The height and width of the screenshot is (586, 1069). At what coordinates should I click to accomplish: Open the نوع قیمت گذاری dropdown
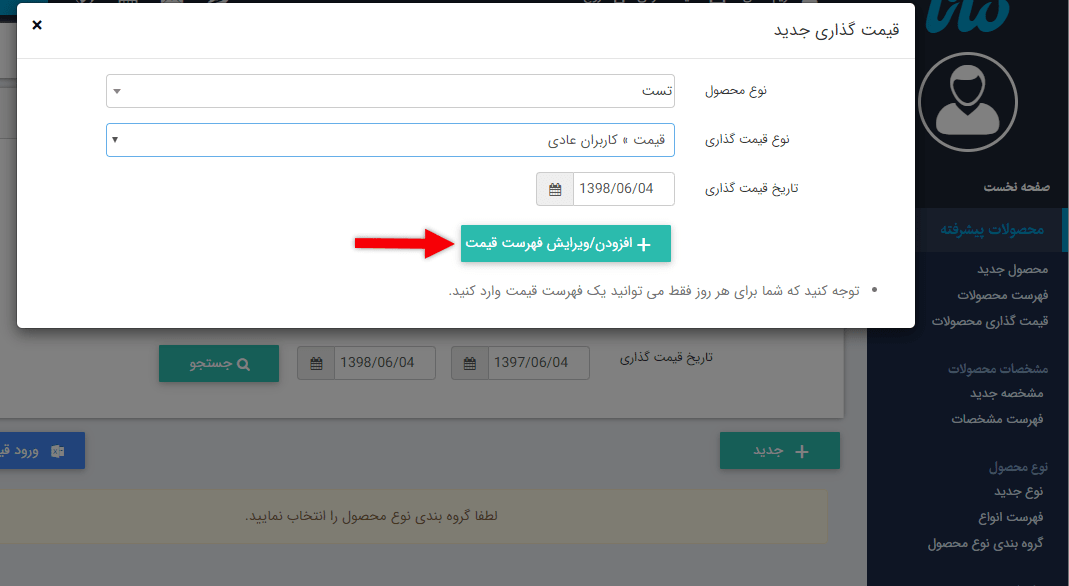390,140
